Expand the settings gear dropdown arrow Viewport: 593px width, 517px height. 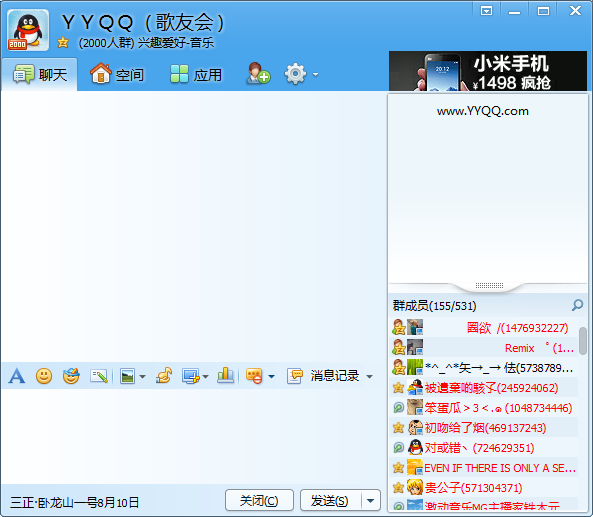[315, 75]
